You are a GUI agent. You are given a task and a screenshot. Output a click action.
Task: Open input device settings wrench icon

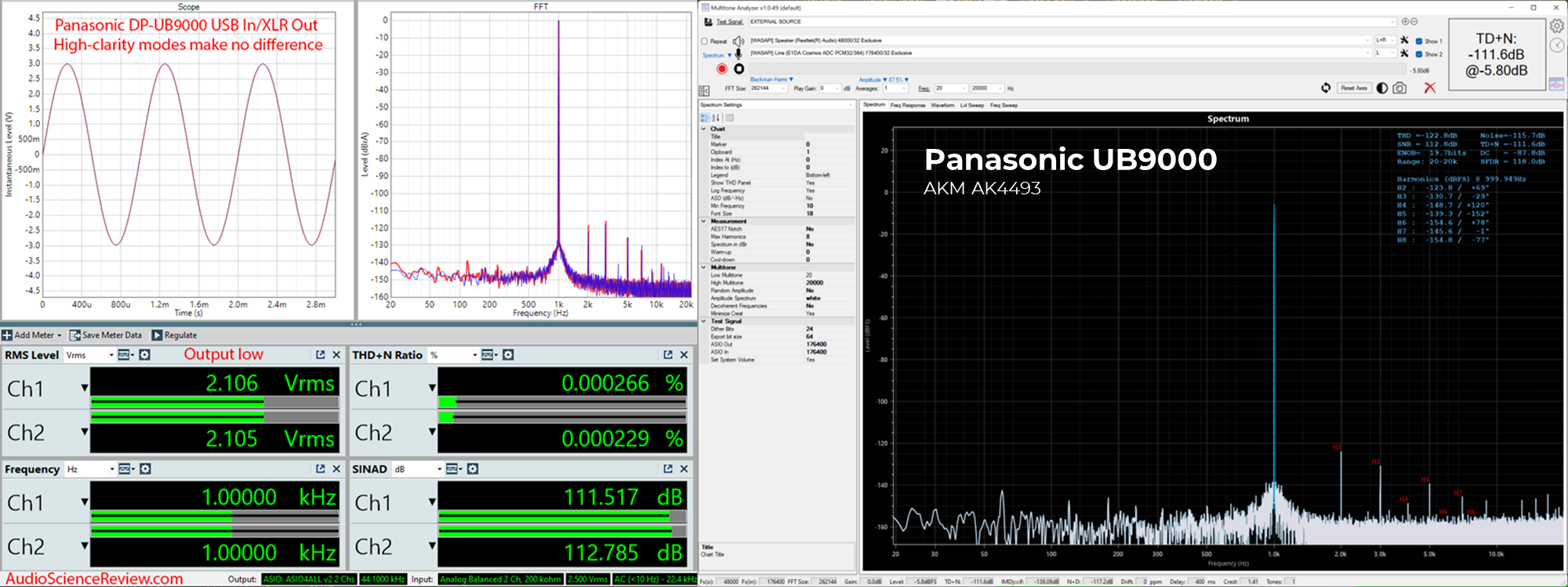[x=1404, y=53]
